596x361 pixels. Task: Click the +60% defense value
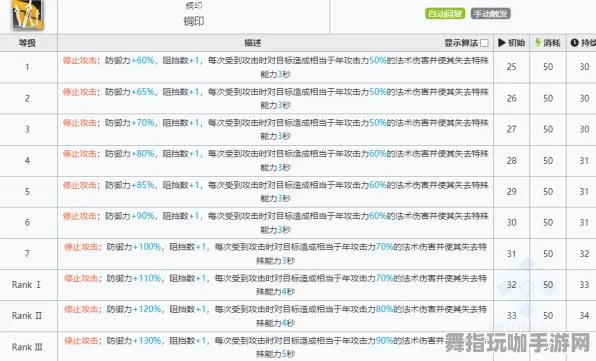pos(143,60)
